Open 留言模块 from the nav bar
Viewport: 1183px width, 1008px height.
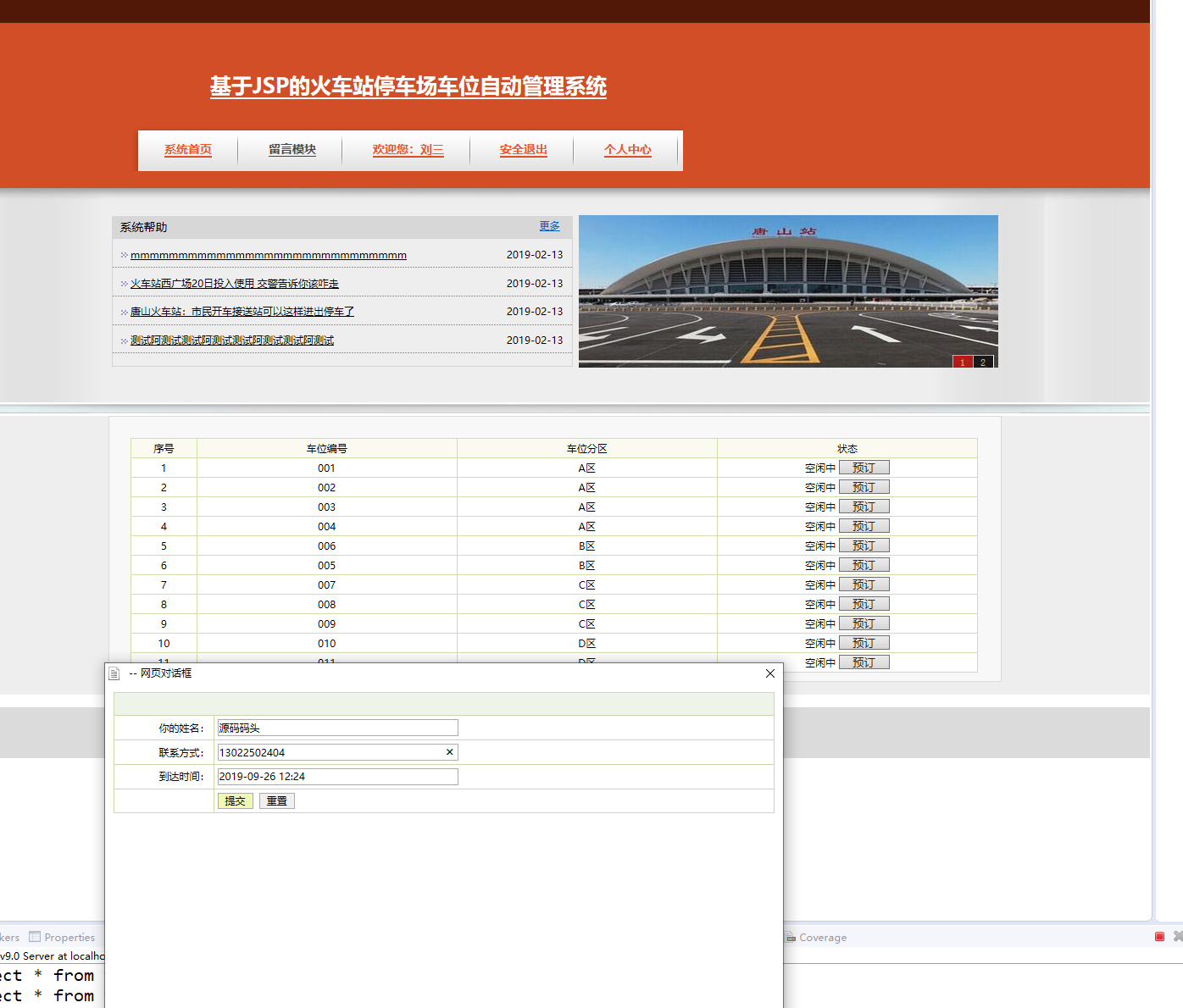[292, 150]
